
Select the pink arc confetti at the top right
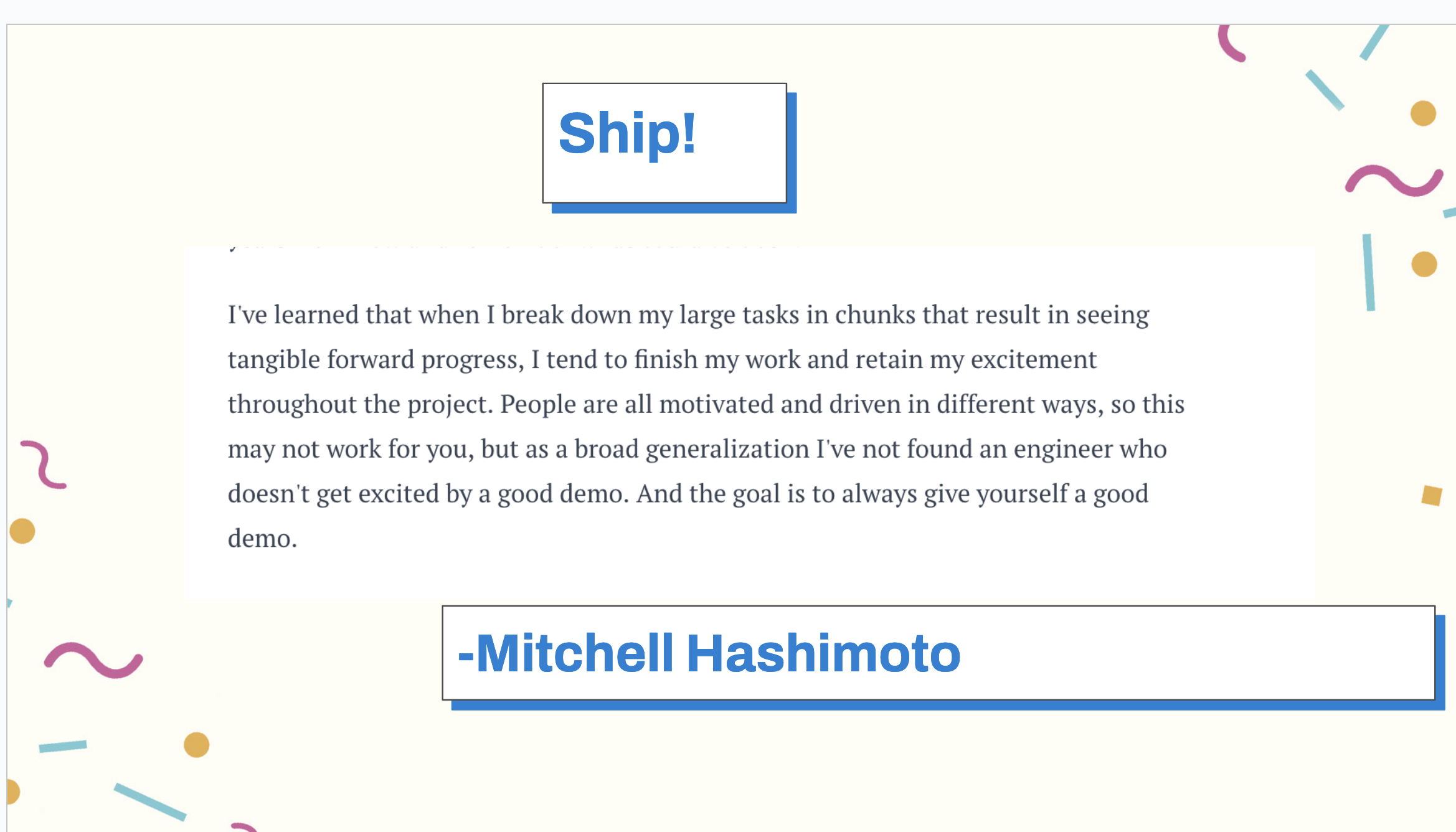click(x=1231, y=43)
